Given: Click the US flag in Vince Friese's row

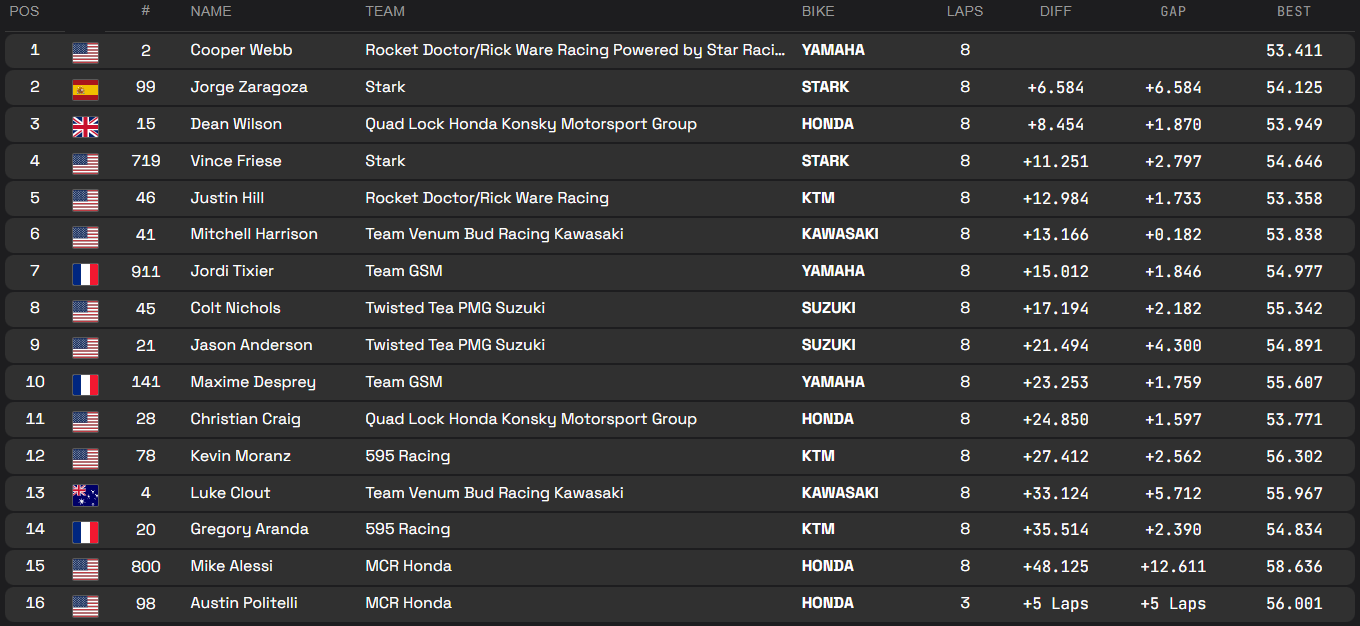Looking at the screenshot, I should 85,163.
